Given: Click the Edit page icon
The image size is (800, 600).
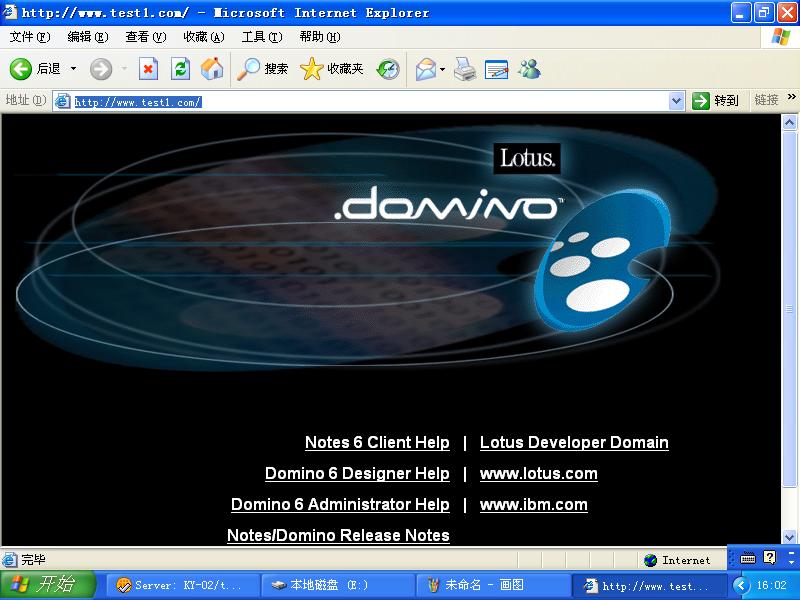Looking at the screenshot, I should [496, 69].
